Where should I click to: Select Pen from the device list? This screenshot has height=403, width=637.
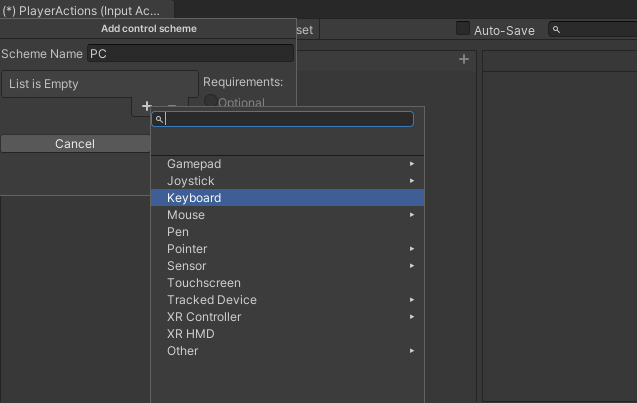[287, 232]
